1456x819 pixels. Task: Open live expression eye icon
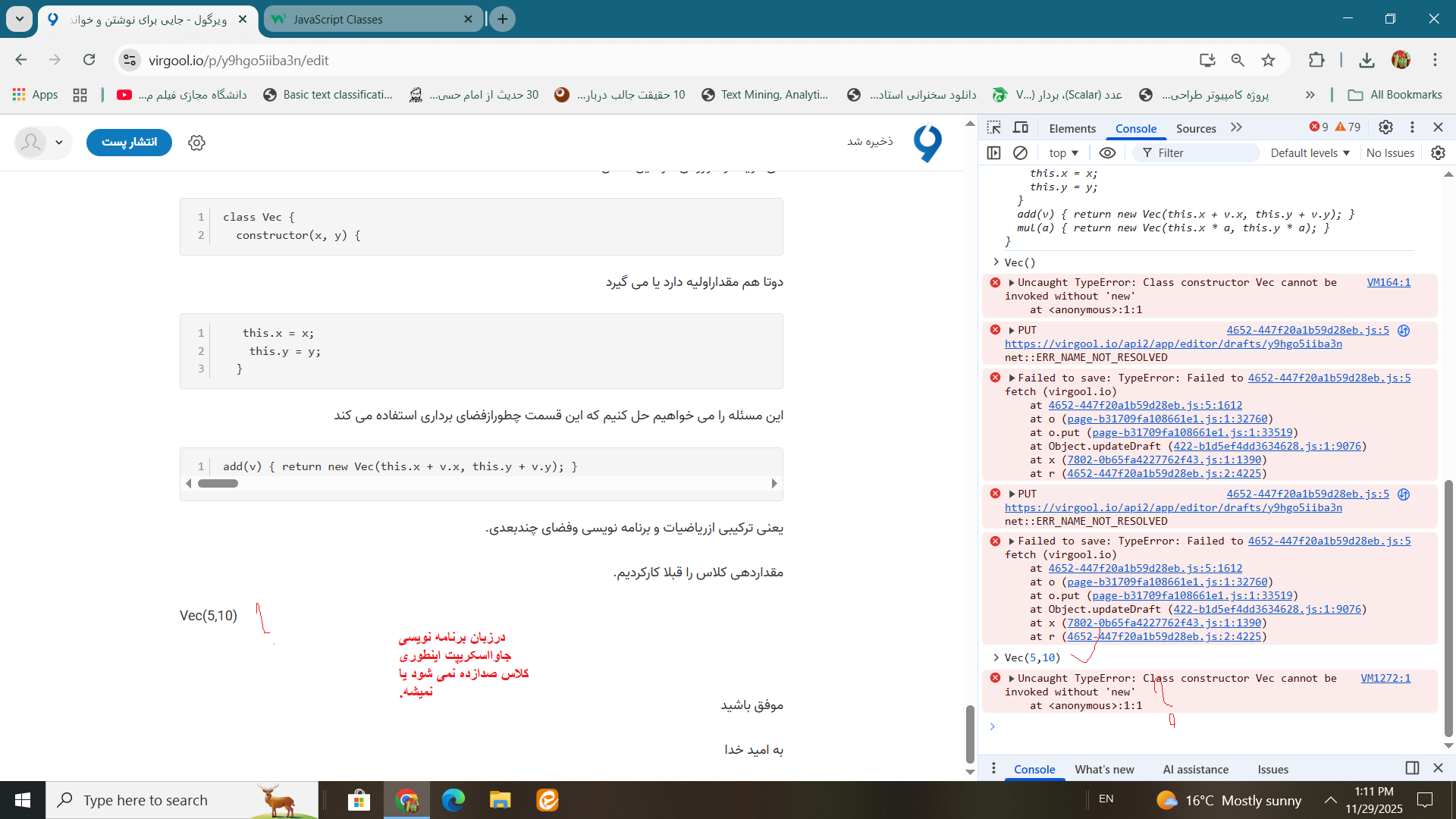point(1107,153)
